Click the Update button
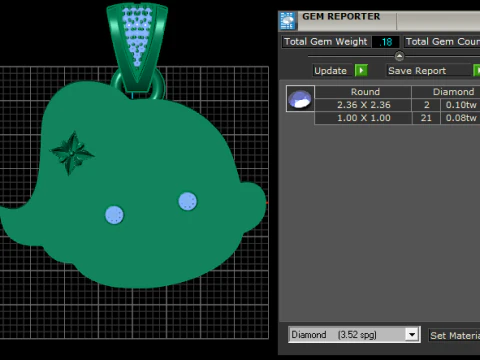 coord(332,71)
